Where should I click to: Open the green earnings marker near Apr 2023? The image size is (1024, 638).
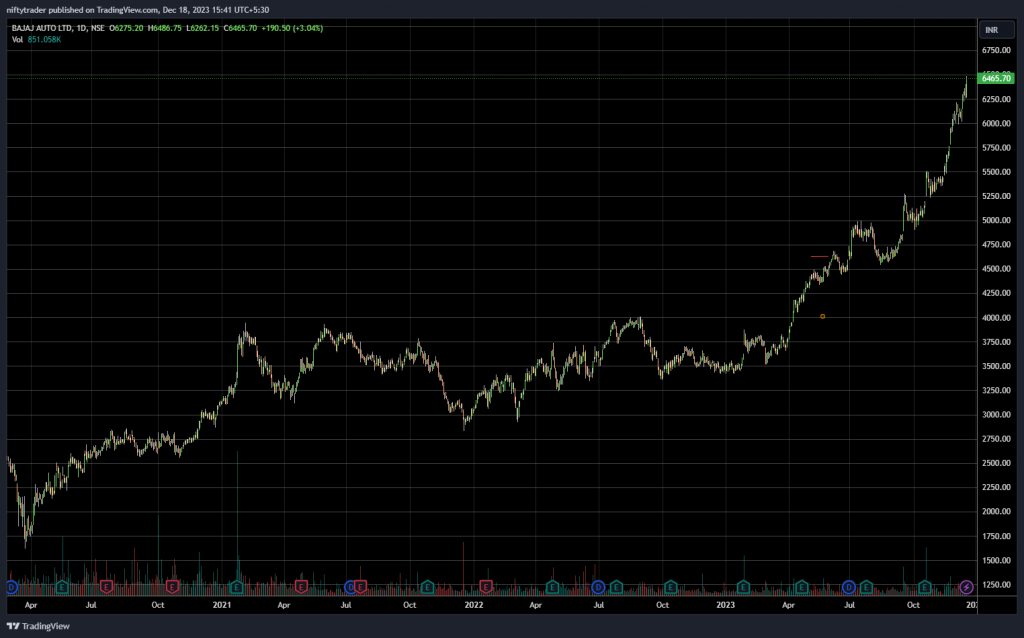(x=801, y=587)
